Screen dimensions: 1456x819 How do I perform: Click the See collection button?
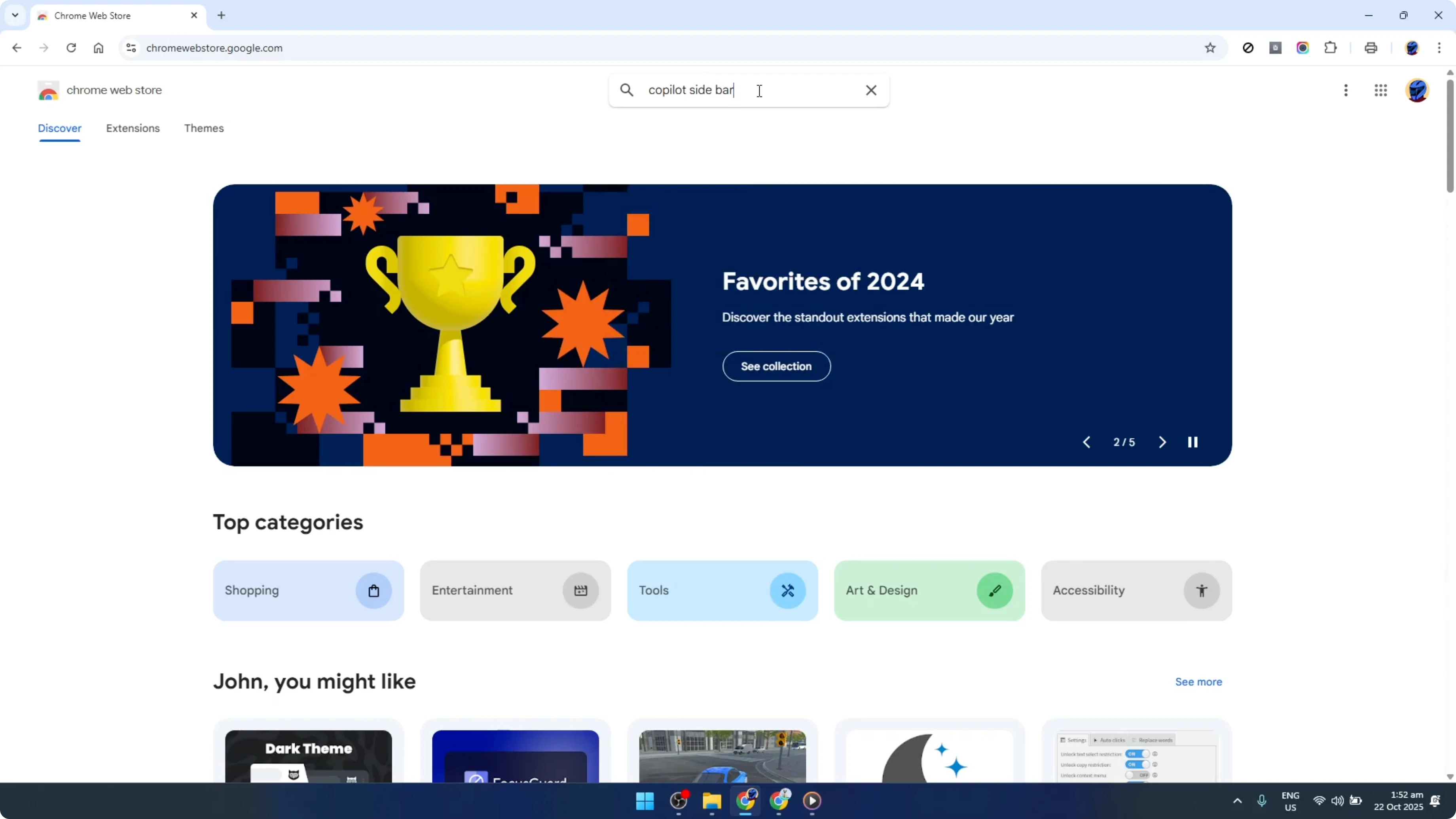776,366
